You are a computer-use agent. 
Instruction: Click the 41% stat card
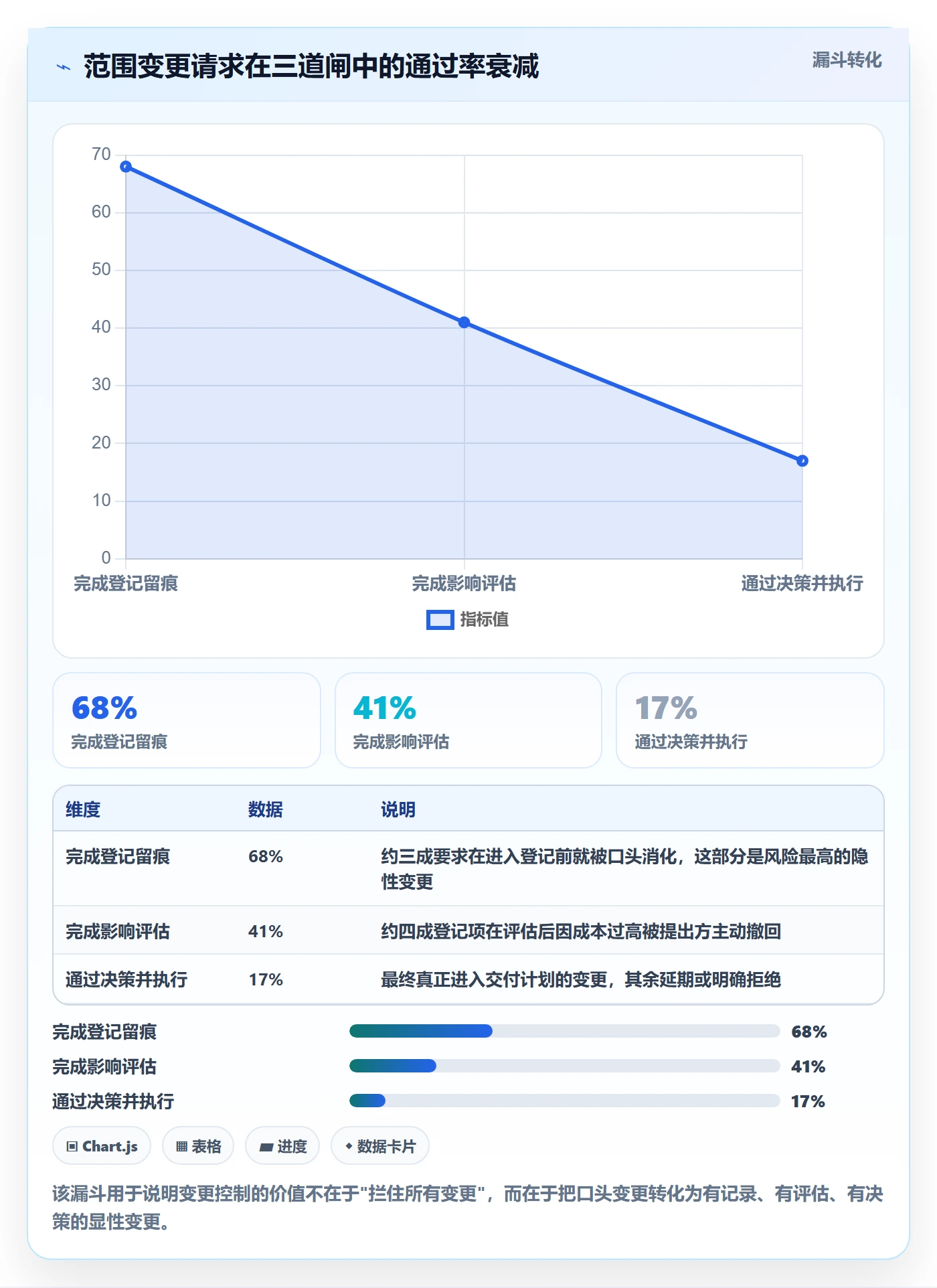[x=468, y=720]
